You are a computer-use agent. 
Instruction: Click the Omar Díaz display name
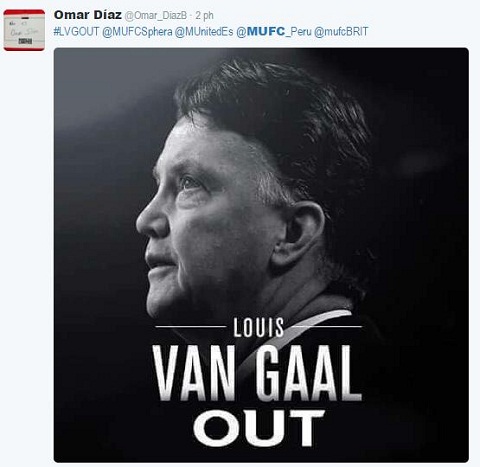[x=88, y=15]
